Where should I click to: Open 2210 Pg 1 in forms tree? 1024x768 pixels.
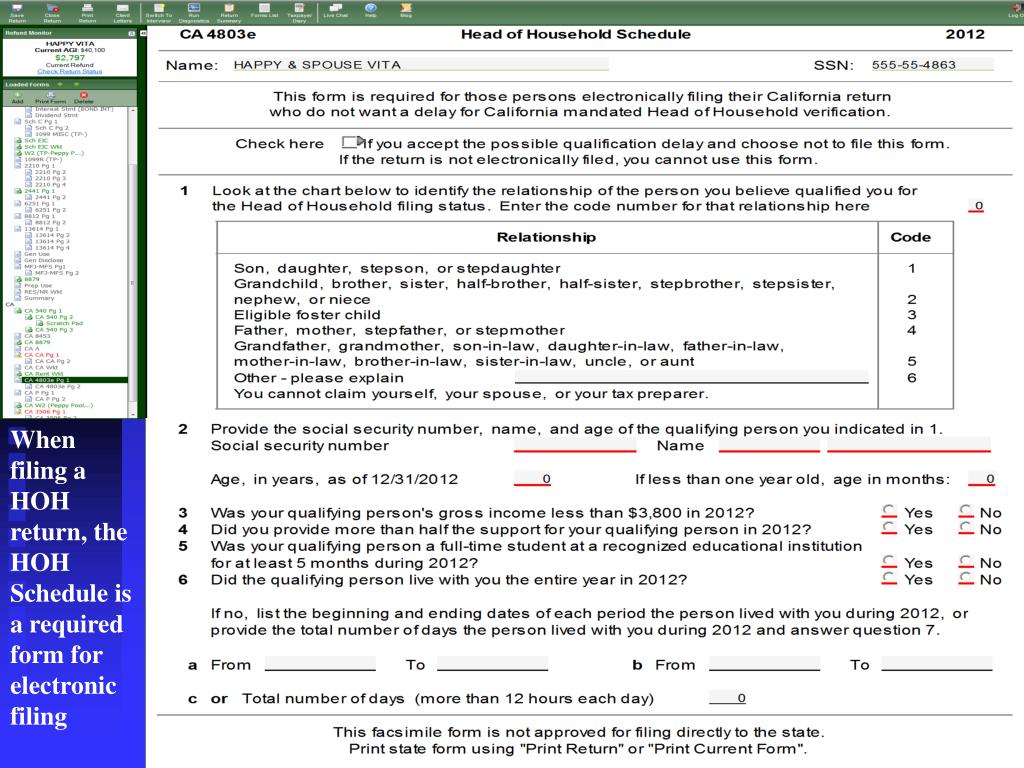39,165
